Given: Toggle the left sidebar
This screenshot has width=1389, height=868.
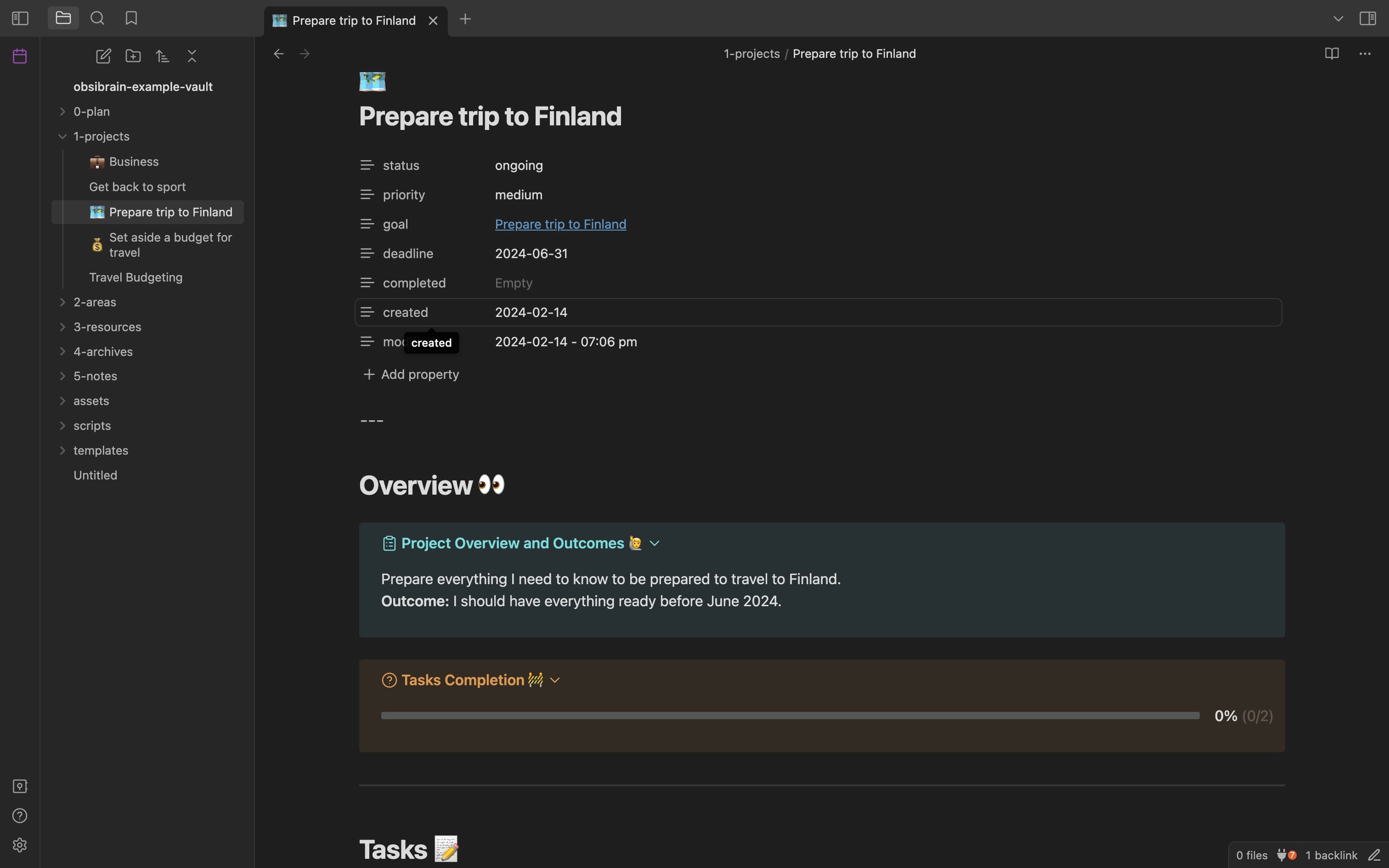Looking at the screenshot, I should [20, 18].
